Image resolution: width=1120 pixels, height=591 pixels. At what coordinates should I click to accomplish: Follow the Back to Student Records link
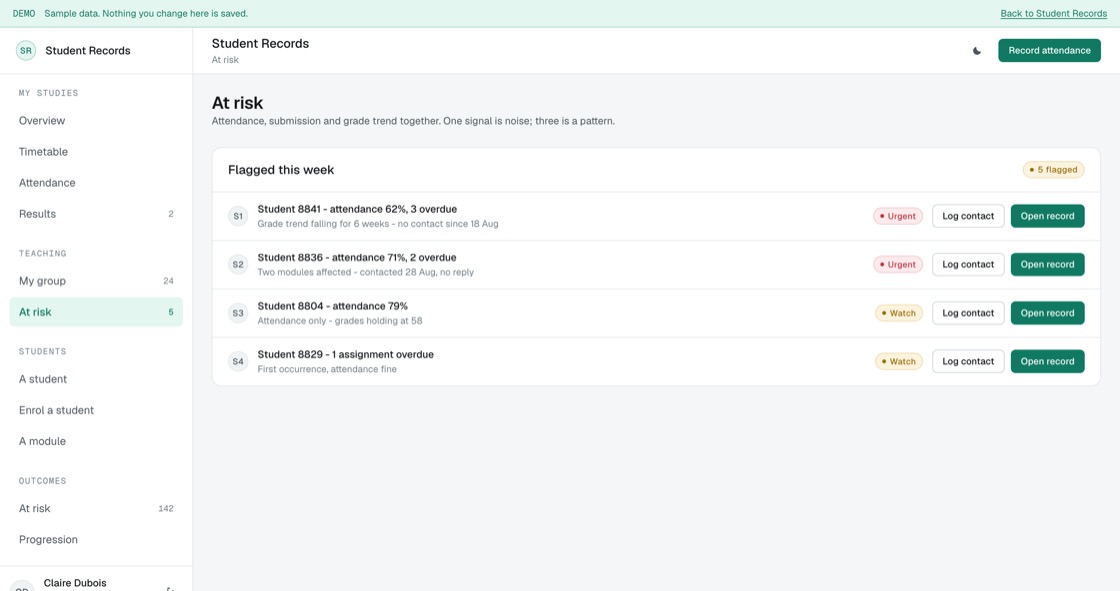click(x=1054, y=14)
